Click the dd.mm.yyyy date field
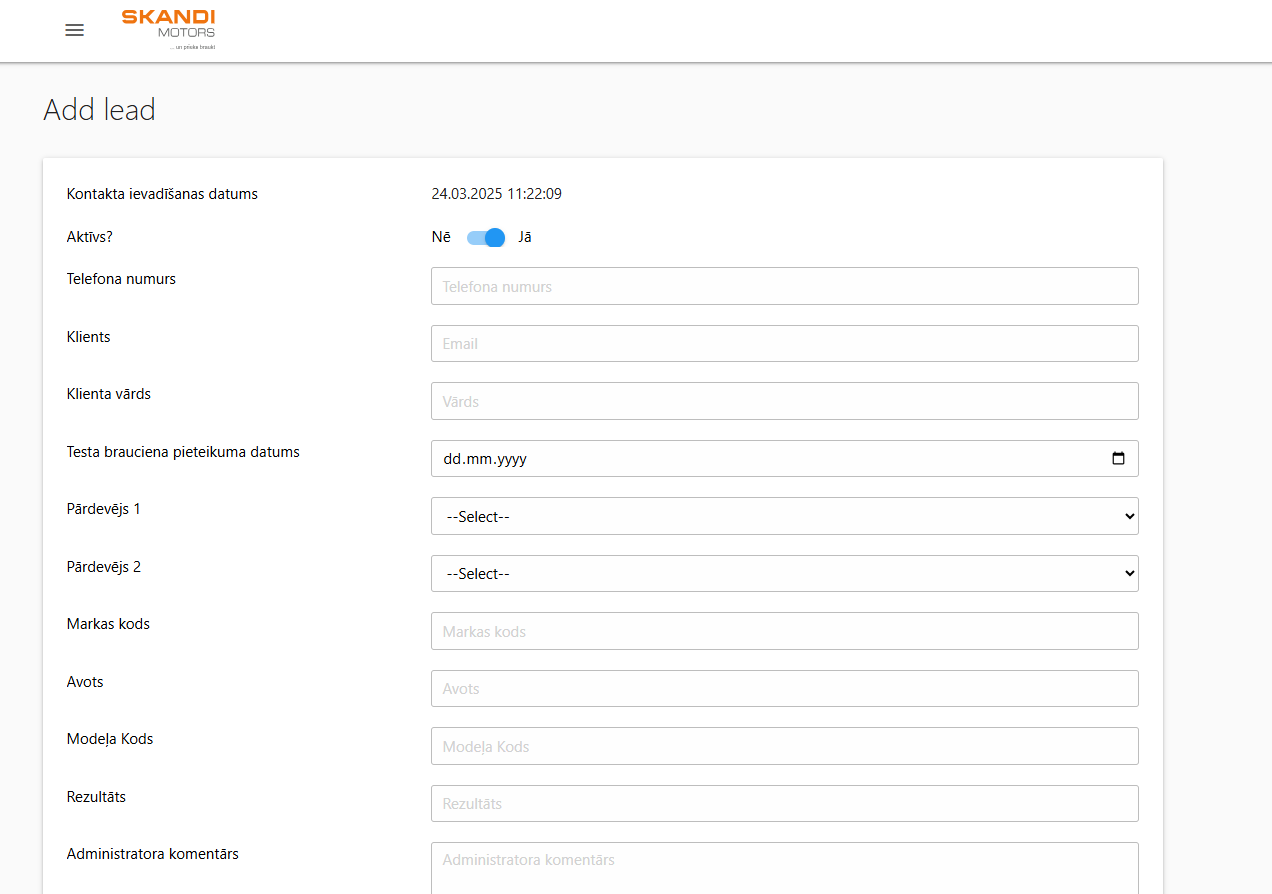Viewport: 1272px width, 894px height. pyautogui.click(x=700, y=458)
